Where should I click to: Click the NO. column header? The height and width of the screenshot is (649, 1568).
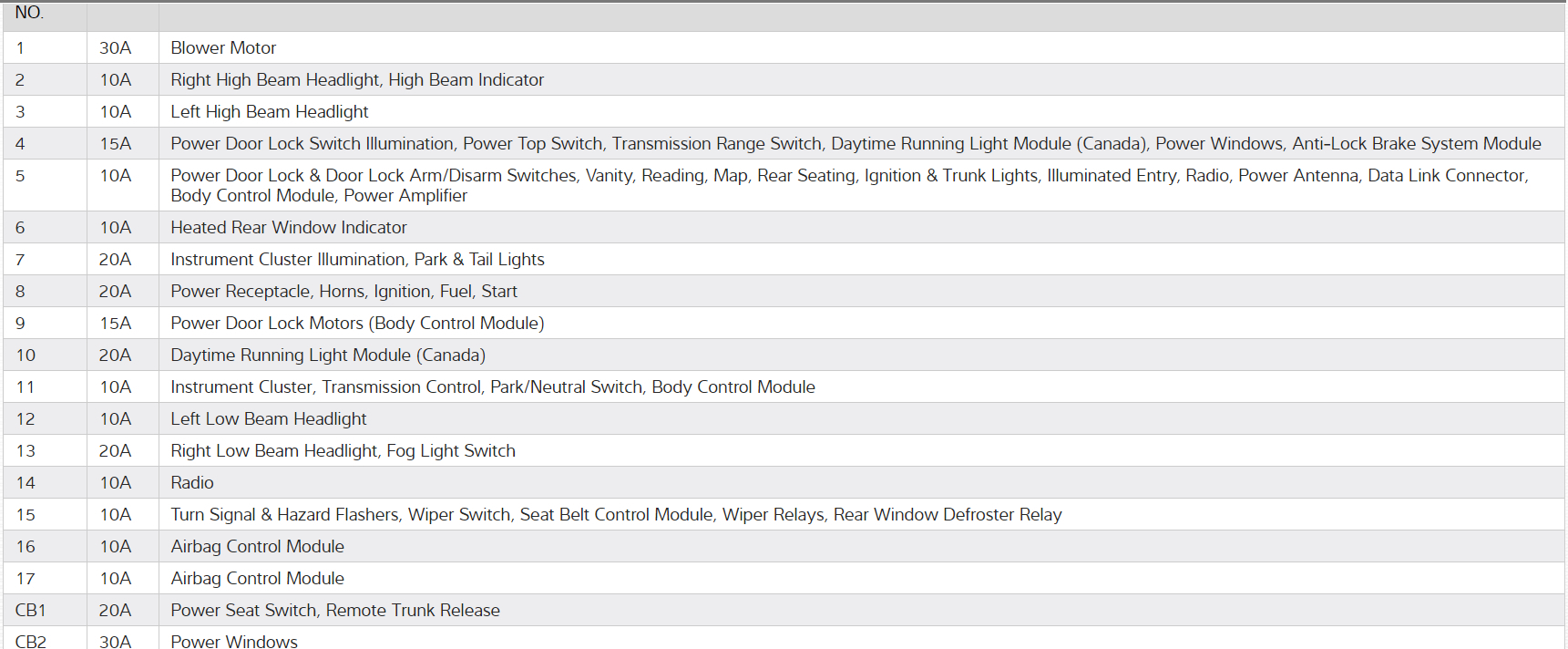coord(29,13)
